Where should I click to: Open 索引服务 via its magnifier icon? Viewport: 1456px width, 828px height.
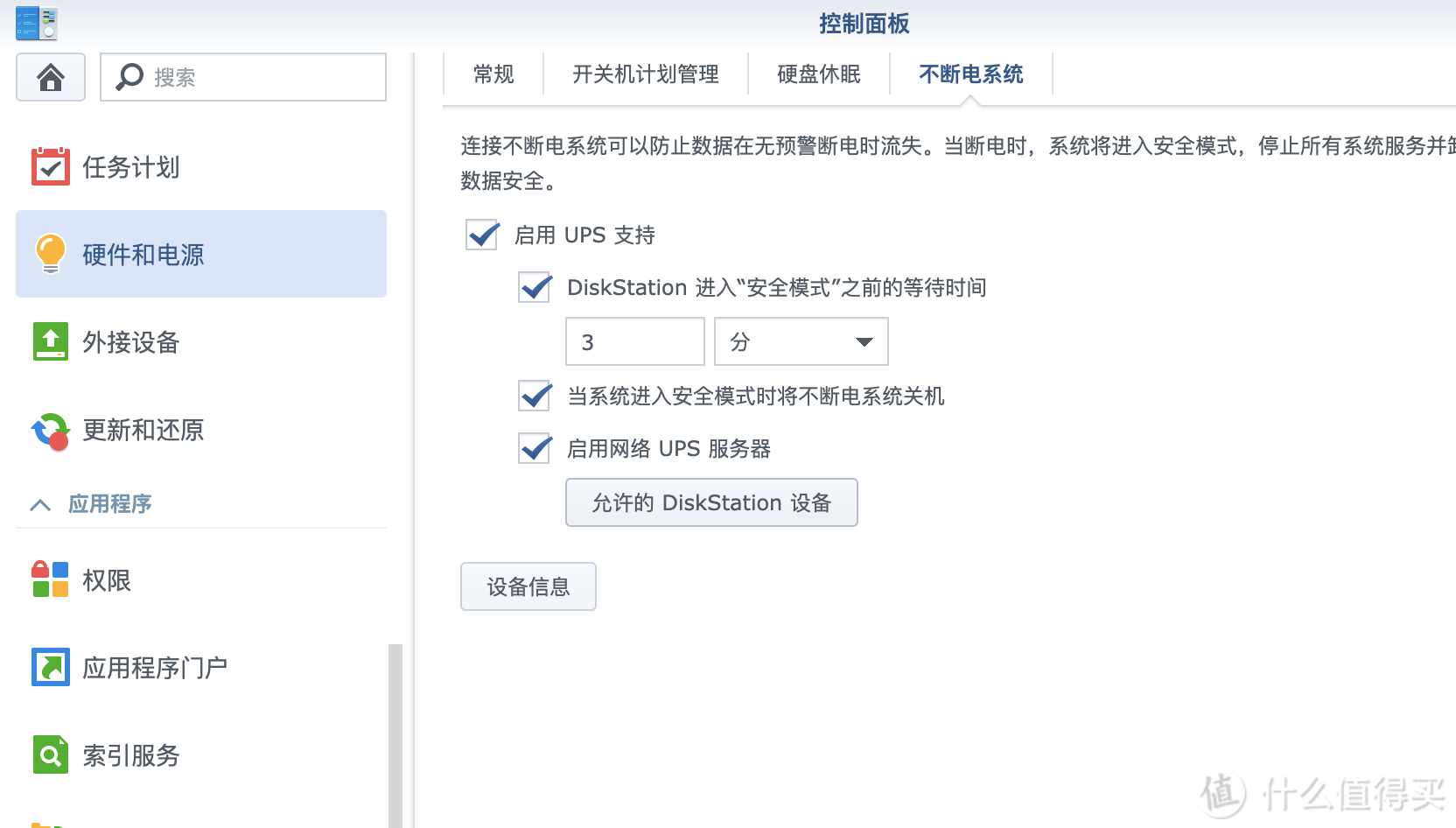coord(51,754)
